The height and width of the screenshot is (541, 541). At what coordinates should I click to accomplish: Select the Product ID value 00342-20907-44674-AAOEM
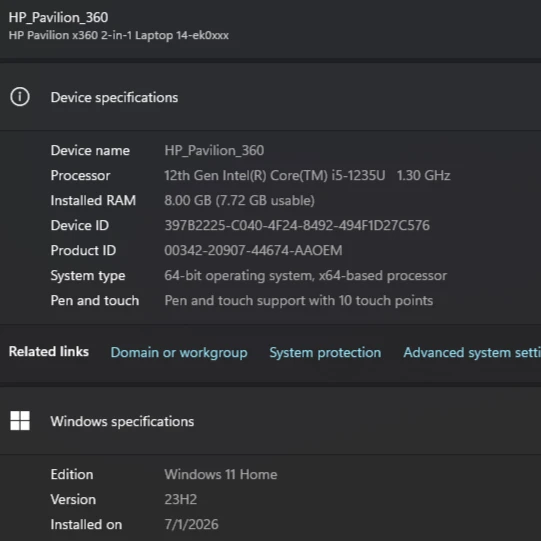[x=253, y=250]
